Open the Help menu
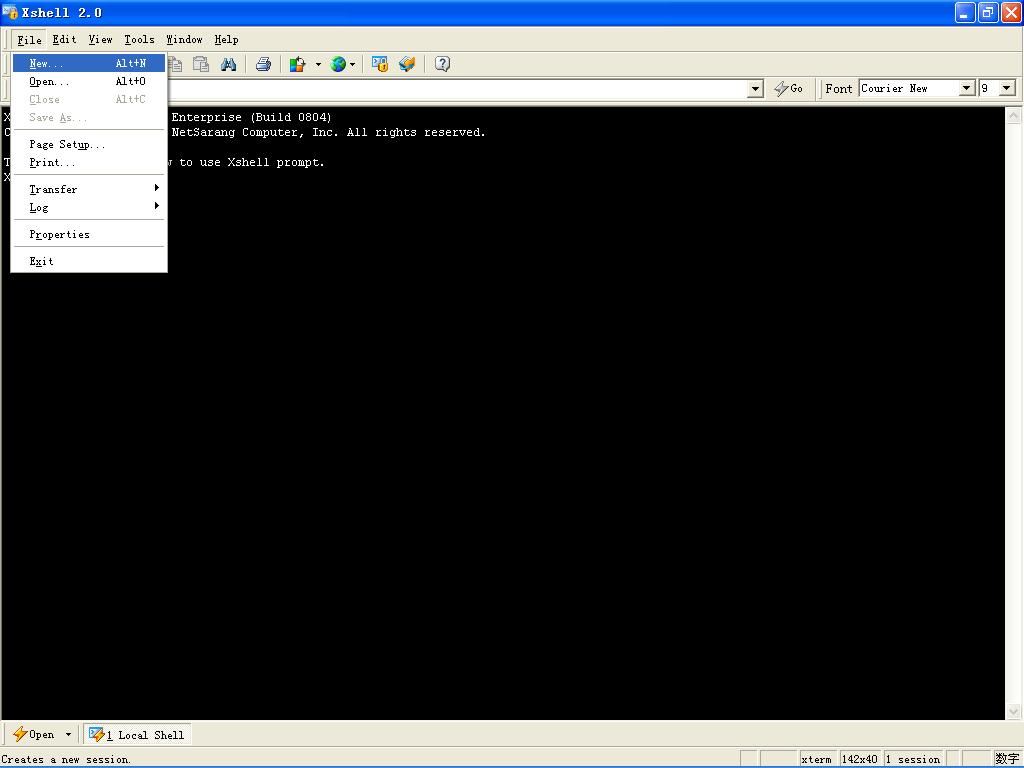This screenshot has width=1024, height=768. pyautogui.click(x=226, y=39)
